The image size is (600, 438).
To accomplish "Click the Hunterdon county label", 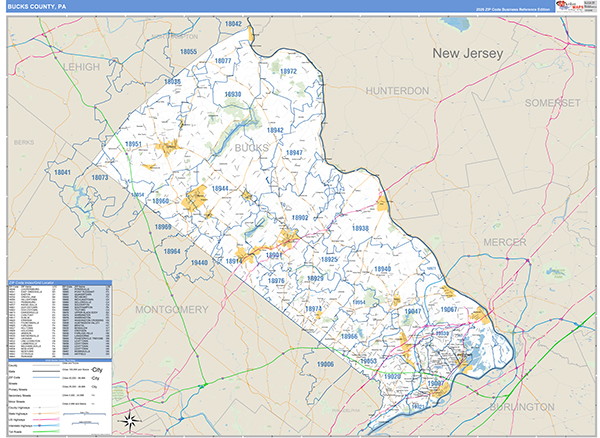I will point(397,90).
